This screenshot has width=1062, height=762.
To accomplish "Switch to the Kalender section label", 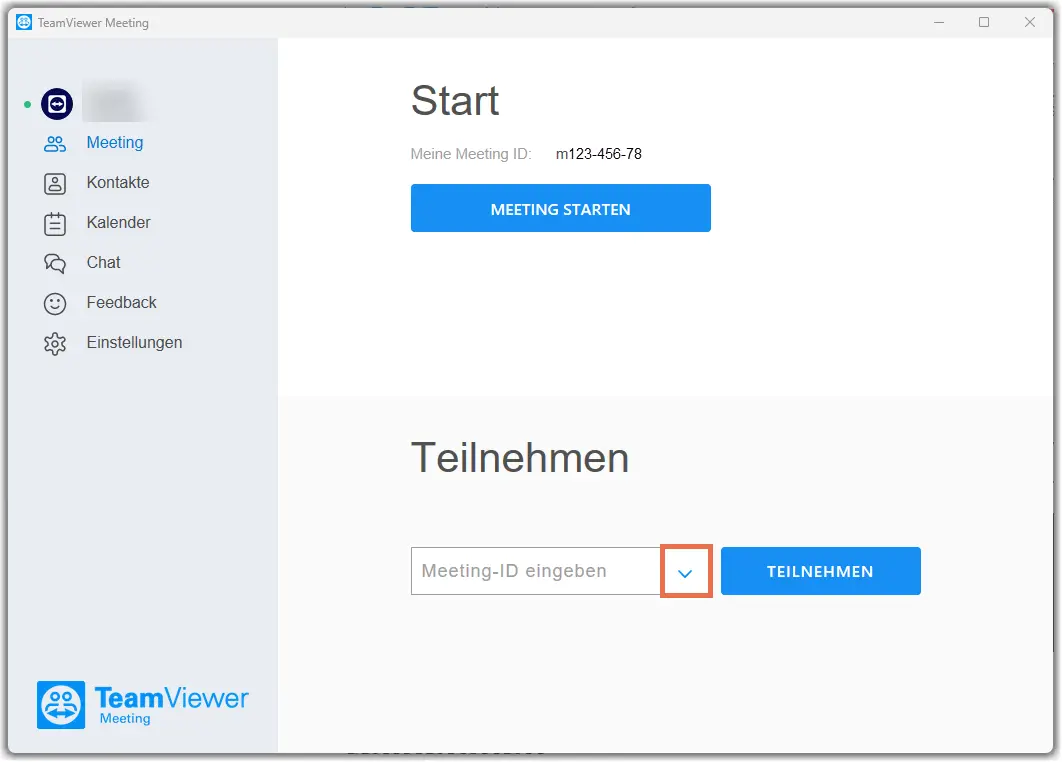I will coord(119,222).
